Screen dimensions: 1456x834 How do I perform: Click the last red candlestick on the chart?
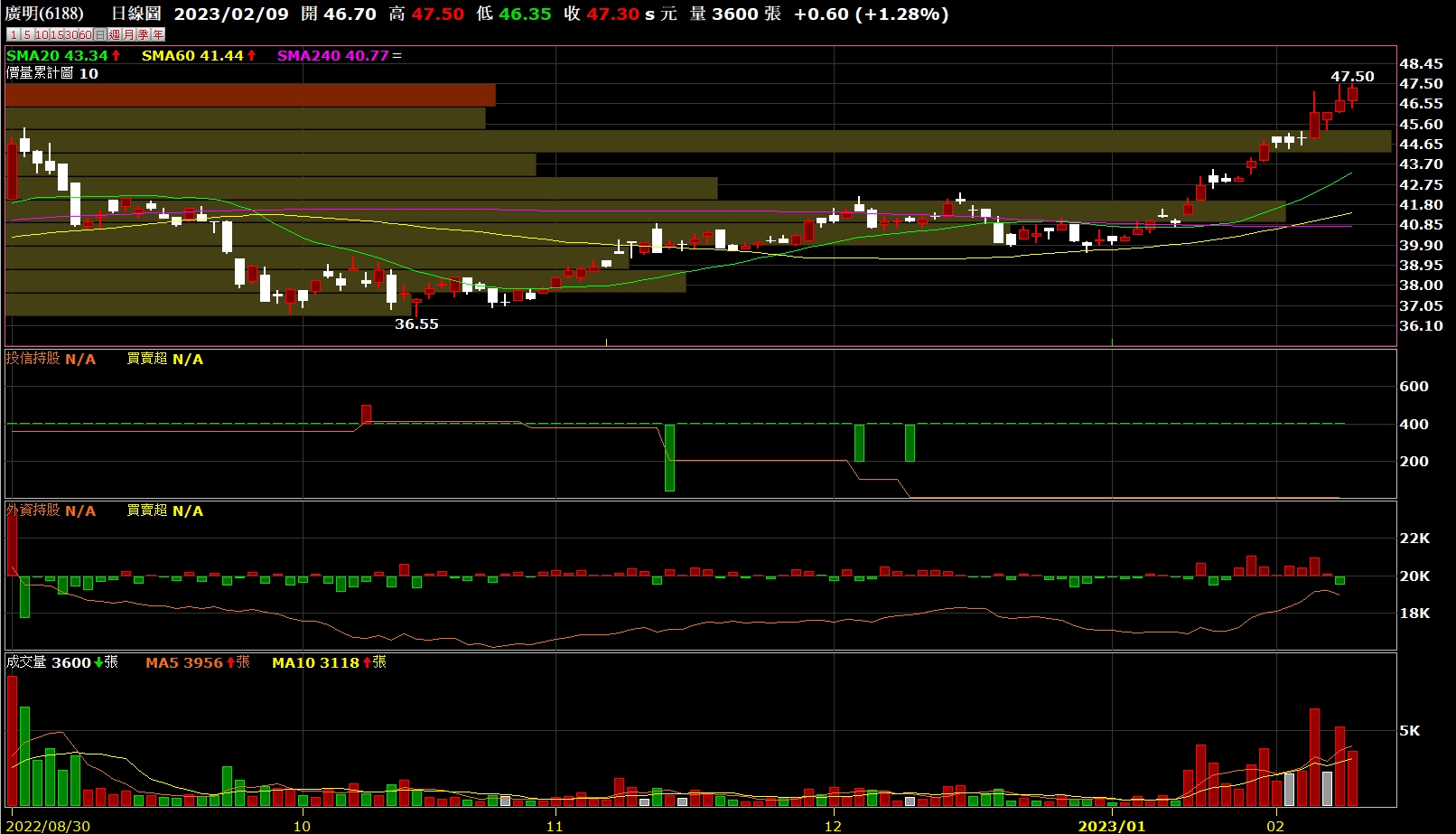[x=1352, y=94]
